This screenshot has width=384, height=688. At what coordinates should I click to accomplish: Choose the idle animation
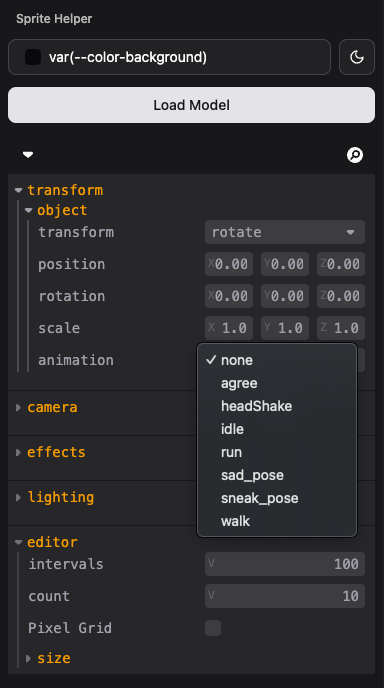(277, 429)
